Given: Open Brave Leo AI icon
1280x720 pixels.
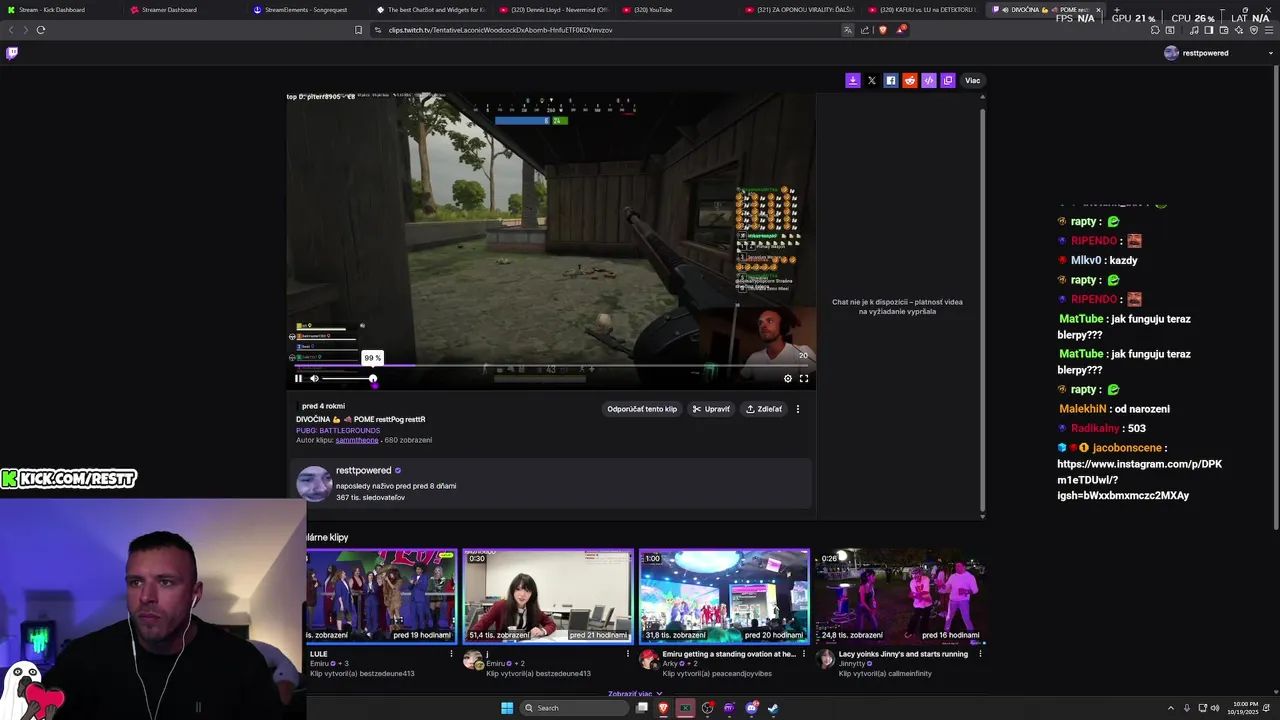Looking at the screenshot, I should pyautogui.click(x=1239, y=30).
